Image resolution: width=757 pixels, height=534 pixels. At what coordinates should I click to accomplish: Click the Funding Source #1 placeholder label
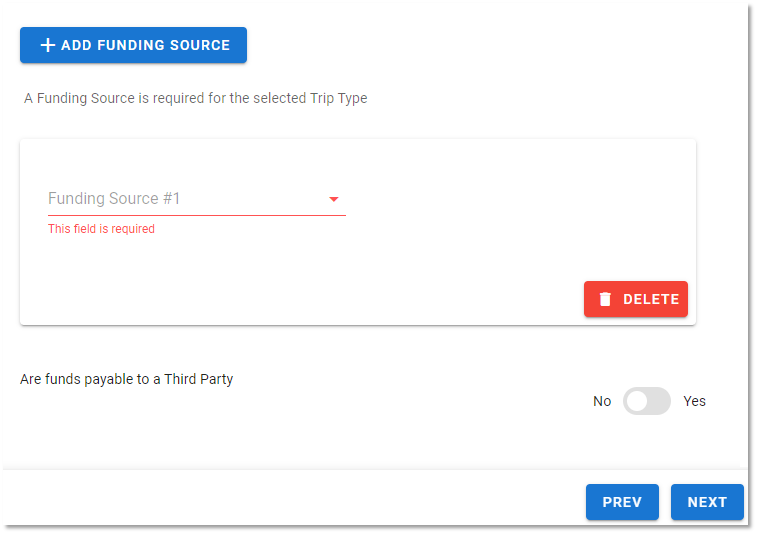pos(114,198)
